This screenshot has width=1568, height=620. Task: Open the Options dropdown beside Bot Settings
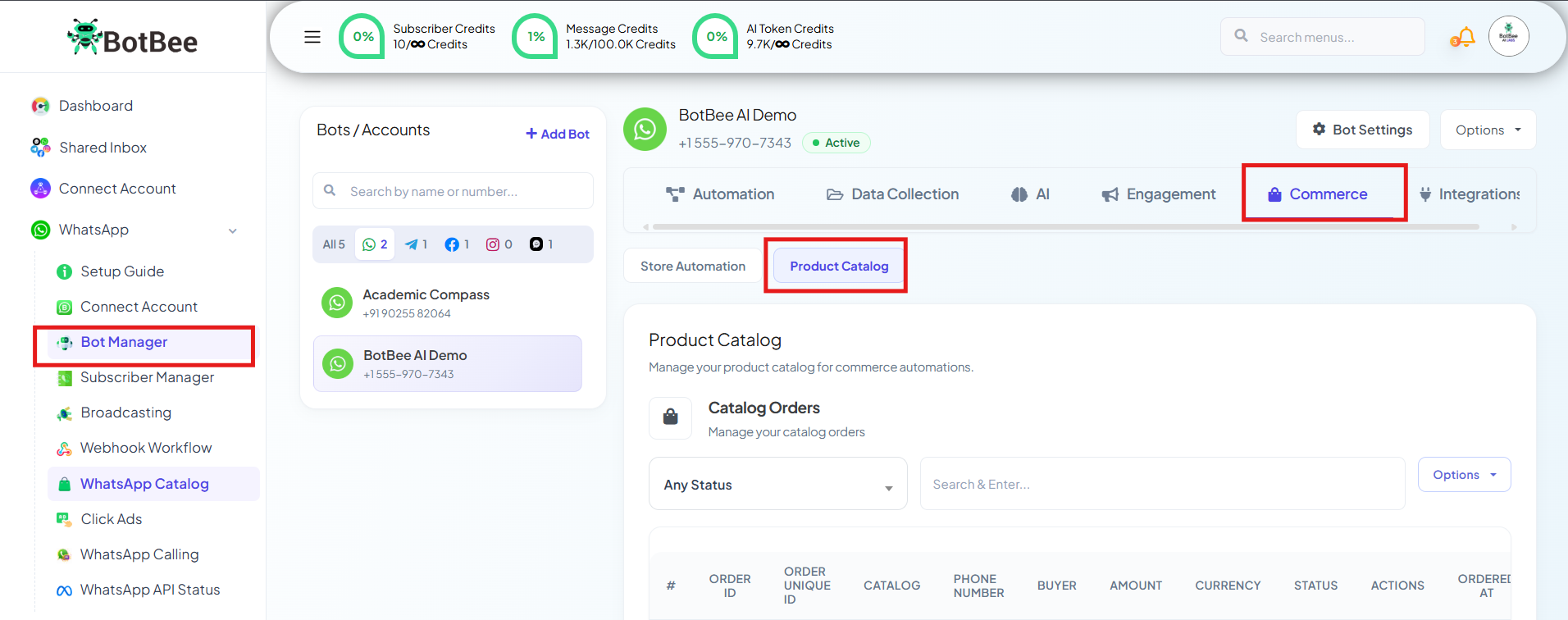point(1488,130)
